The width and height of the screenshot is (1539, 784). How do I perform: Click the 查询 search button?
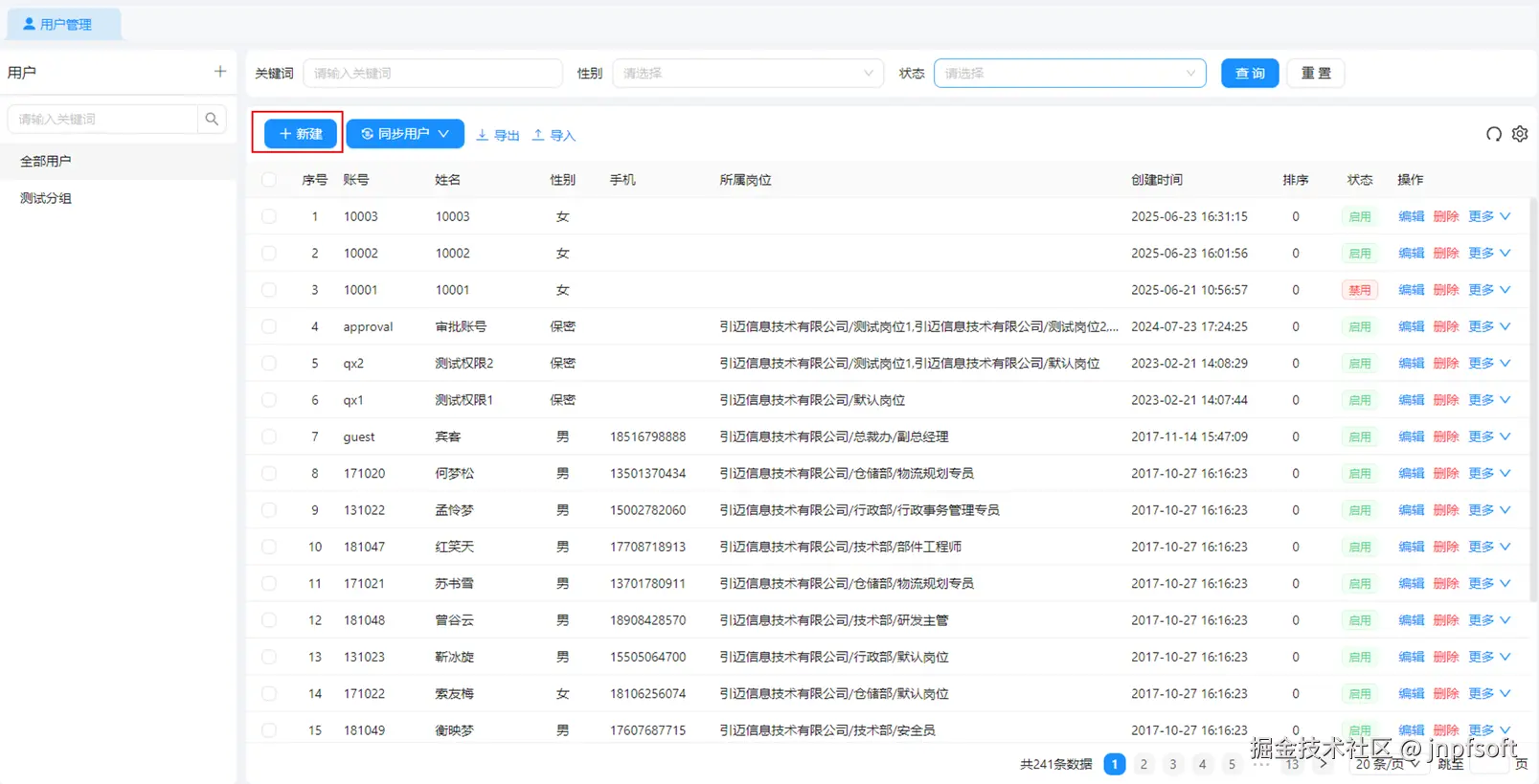pyautogui.click(x=1250, y=73)
